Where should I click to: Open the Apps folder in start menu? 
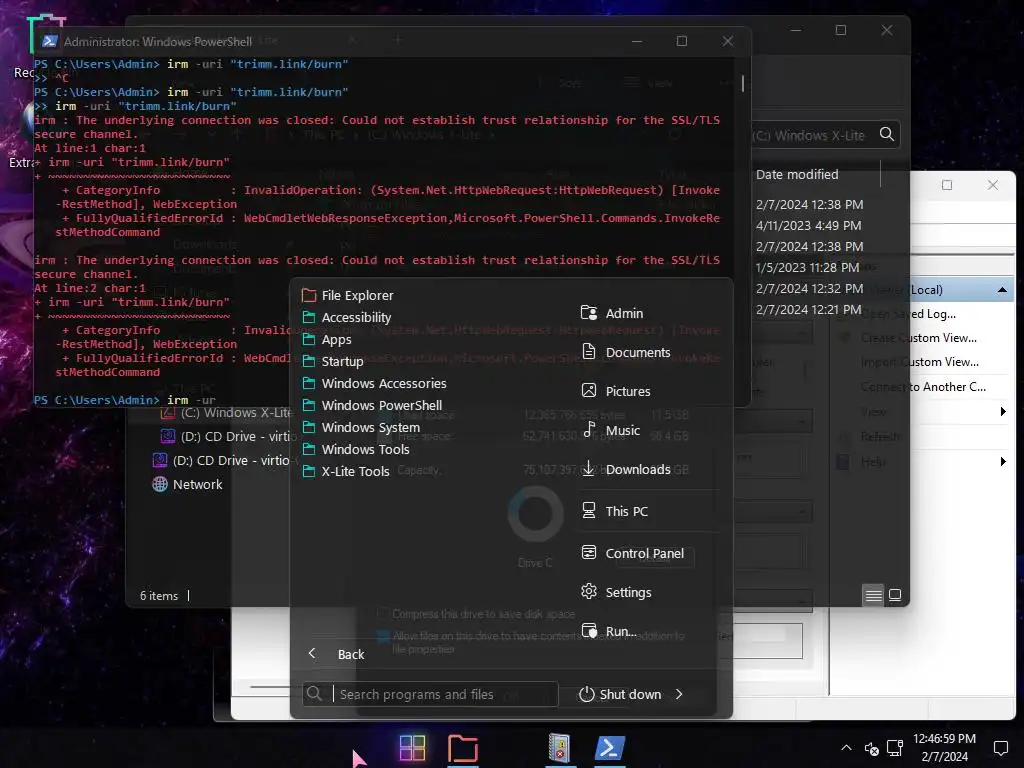327,340
